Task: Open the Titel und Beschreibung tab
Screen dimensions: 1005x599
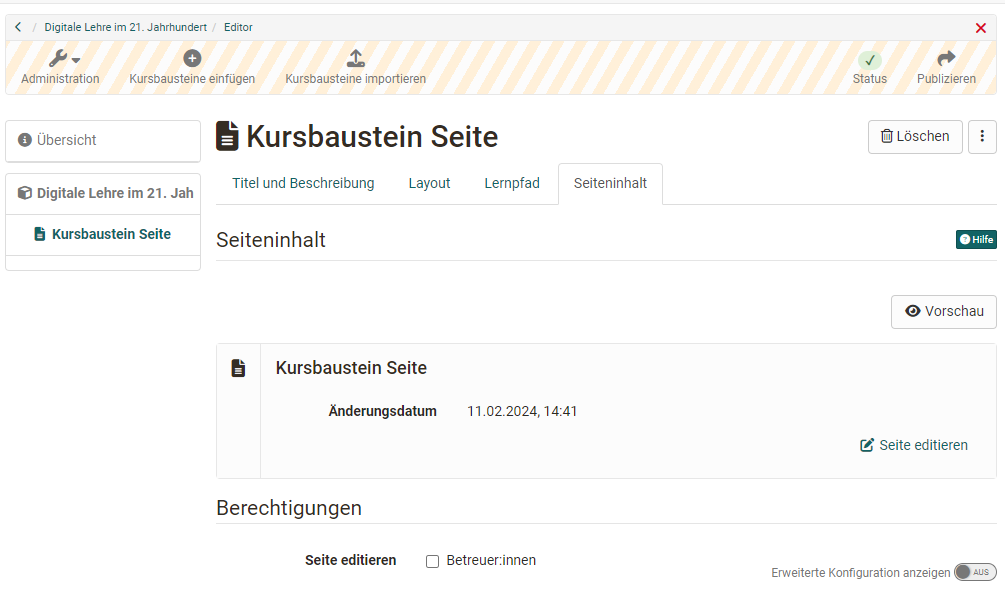Action: pyautogui.click(x=303, y=183)
